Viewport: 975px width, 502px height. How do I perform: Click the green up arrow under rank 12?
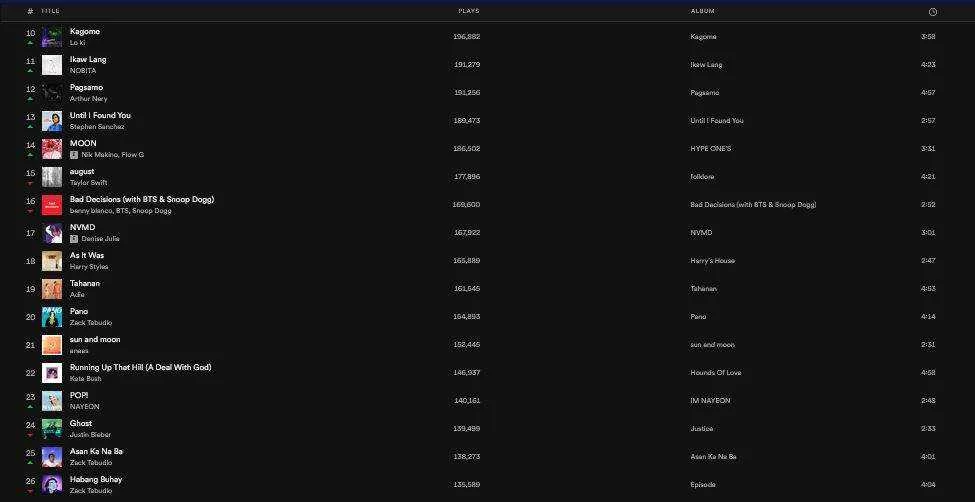[30, 99]
